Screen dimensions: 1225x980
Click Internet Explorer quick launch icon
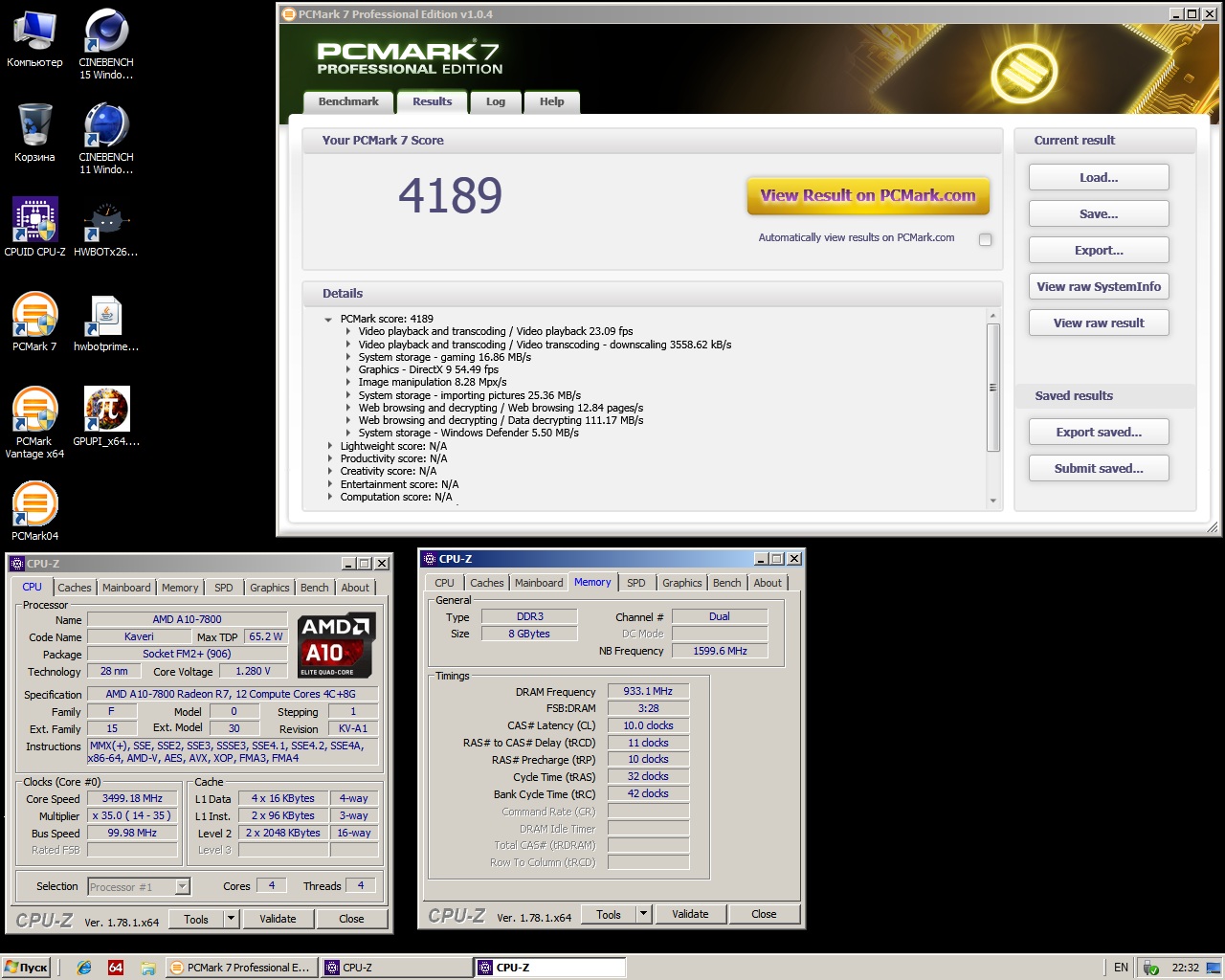pos(84,968)
